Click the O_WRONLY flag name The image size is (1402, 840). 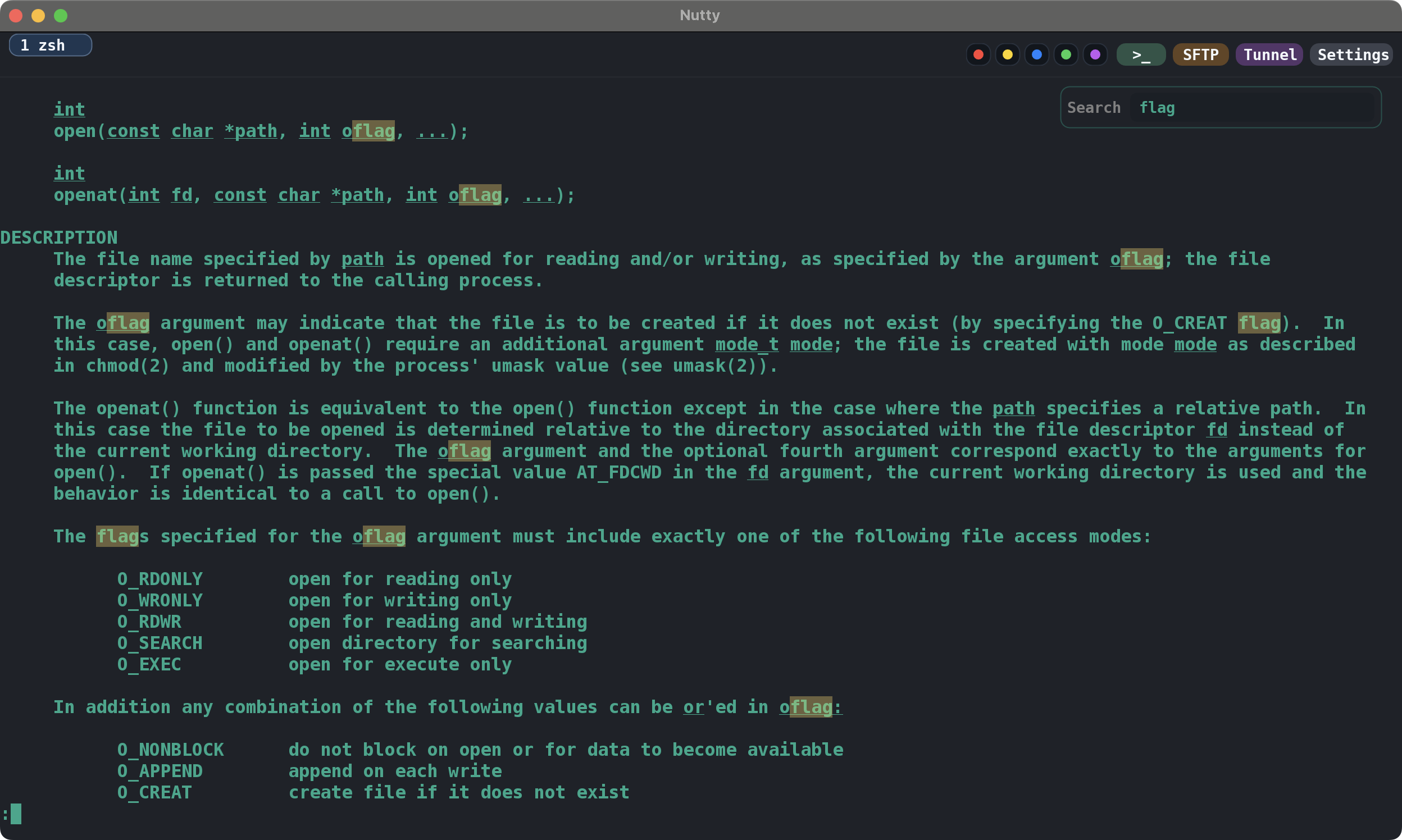click(160, 601)
